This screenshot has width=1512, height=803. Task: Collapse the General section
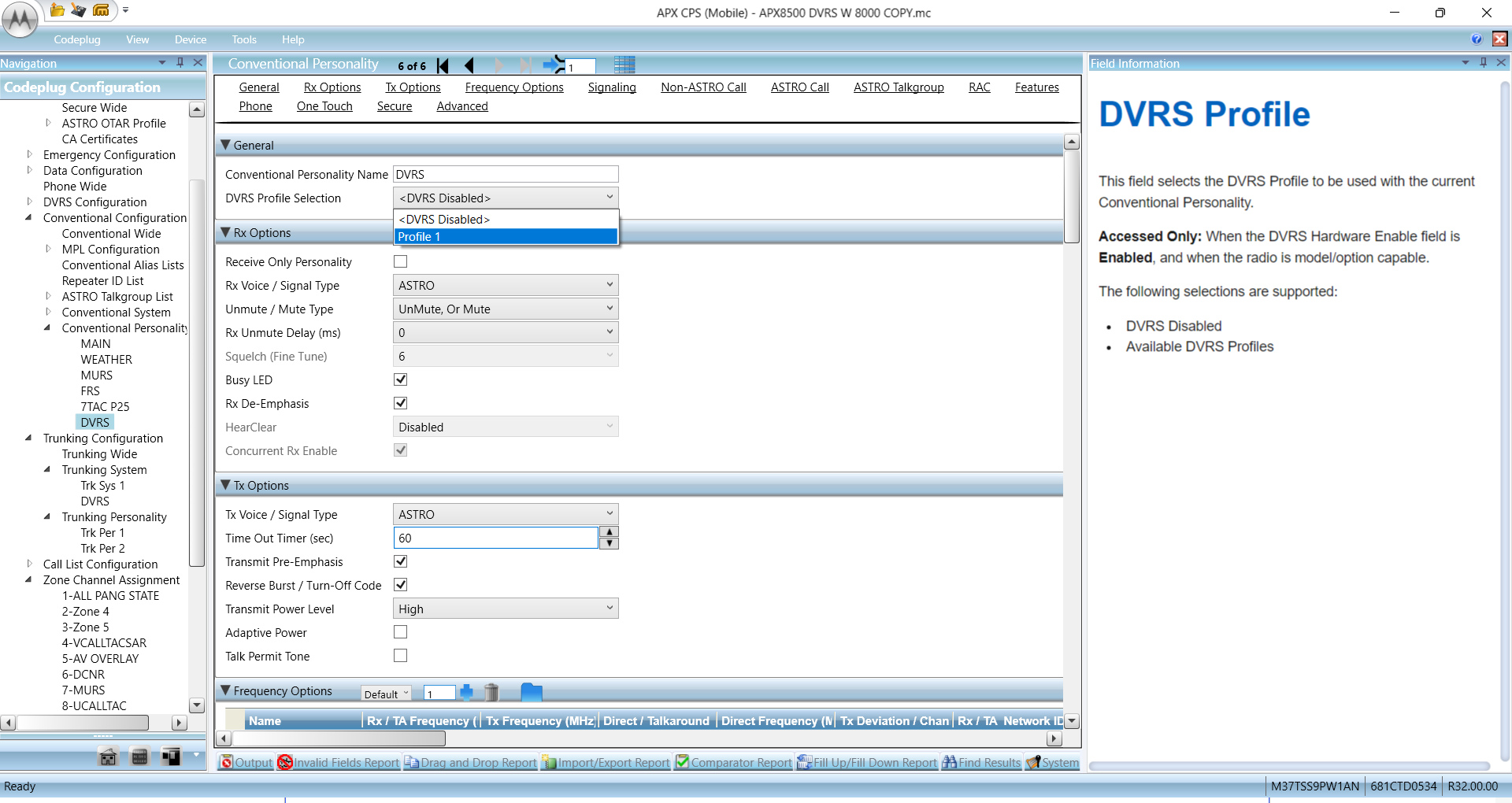(226, 145)
